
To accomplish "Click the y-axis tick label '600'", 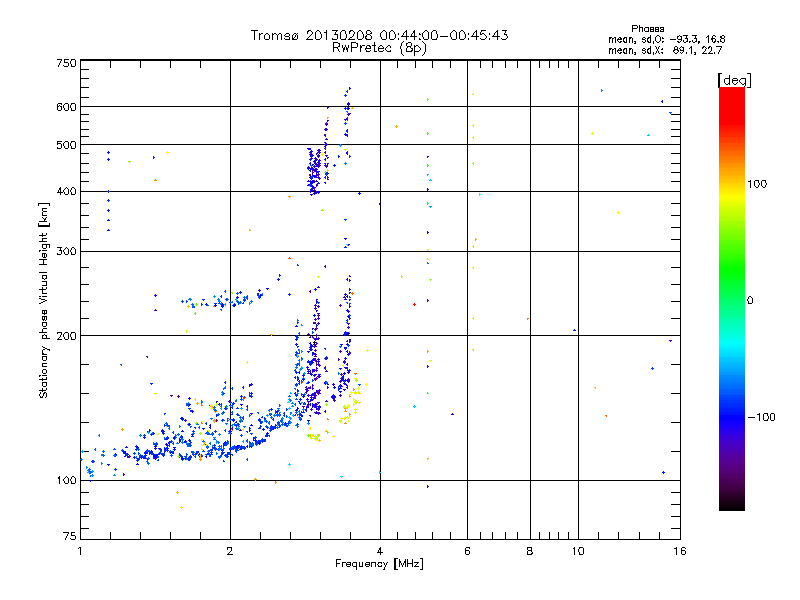I will [66, 107].
